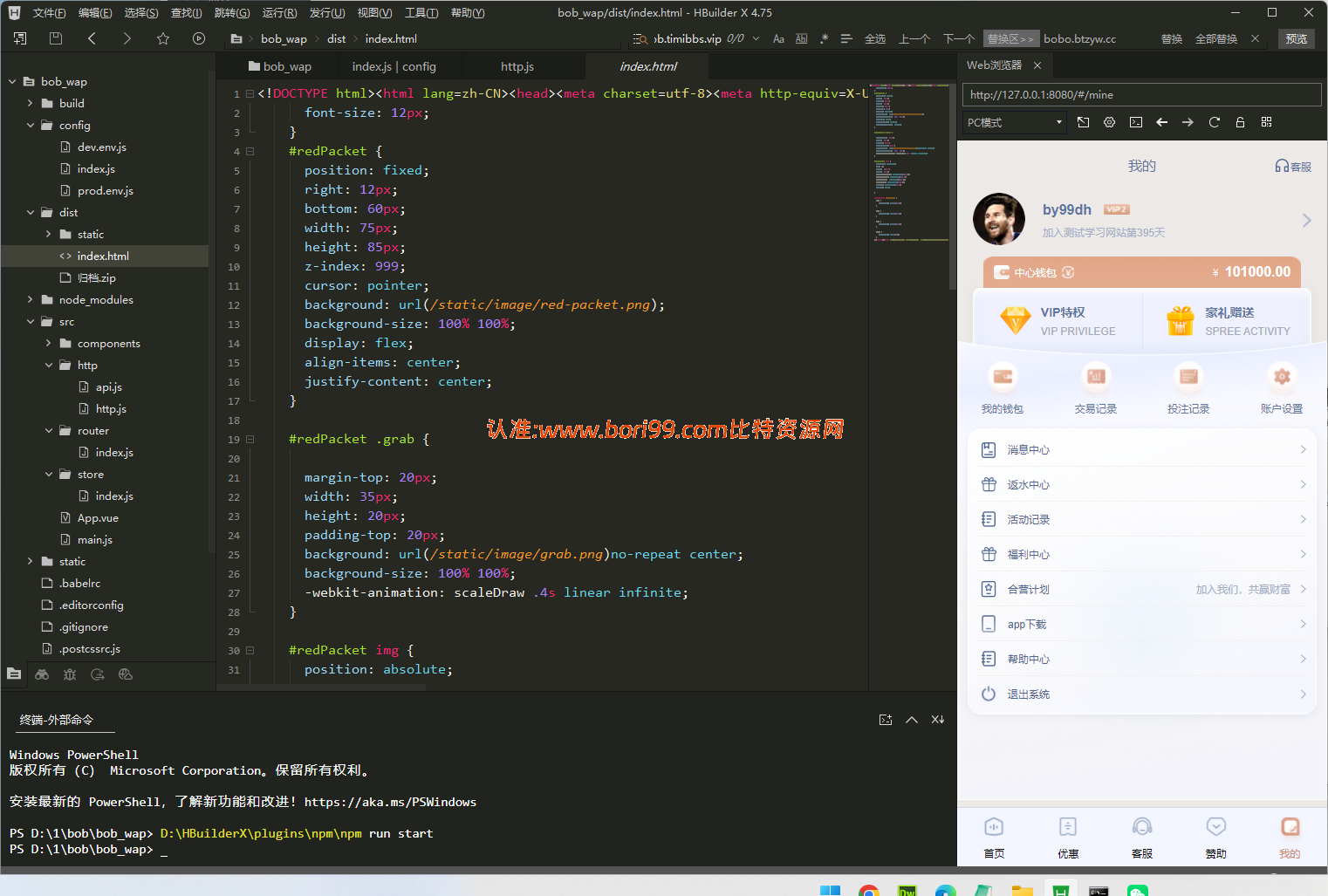This screenshot has width=1328, height=896.
Task: Open browser in external window icon
Action: coord(1083,122)
